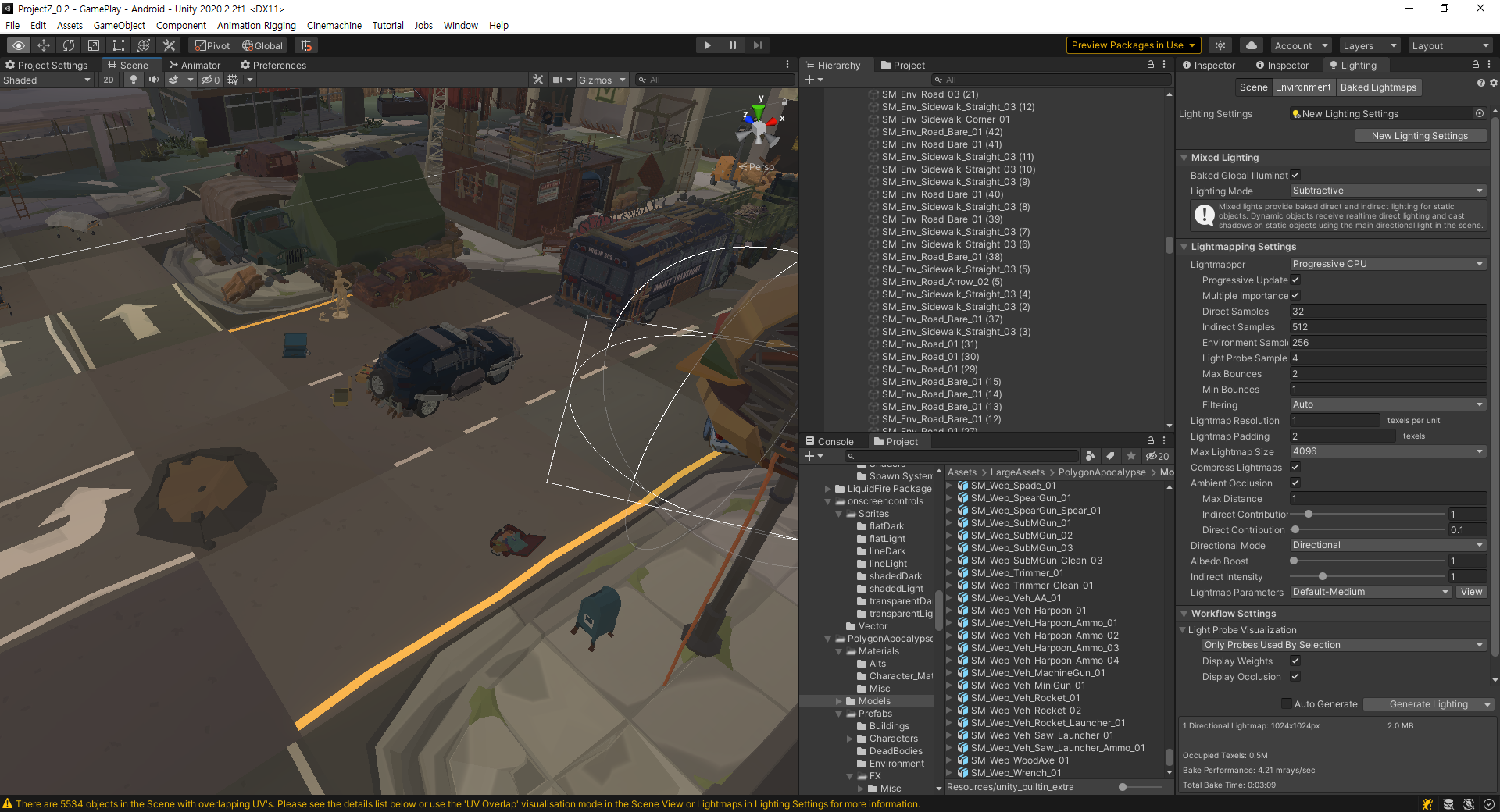Viewport: 1500px width, 812px height.
Task: Enable the Auto Generate lighting checkbox
Action: click(1287, 703)
